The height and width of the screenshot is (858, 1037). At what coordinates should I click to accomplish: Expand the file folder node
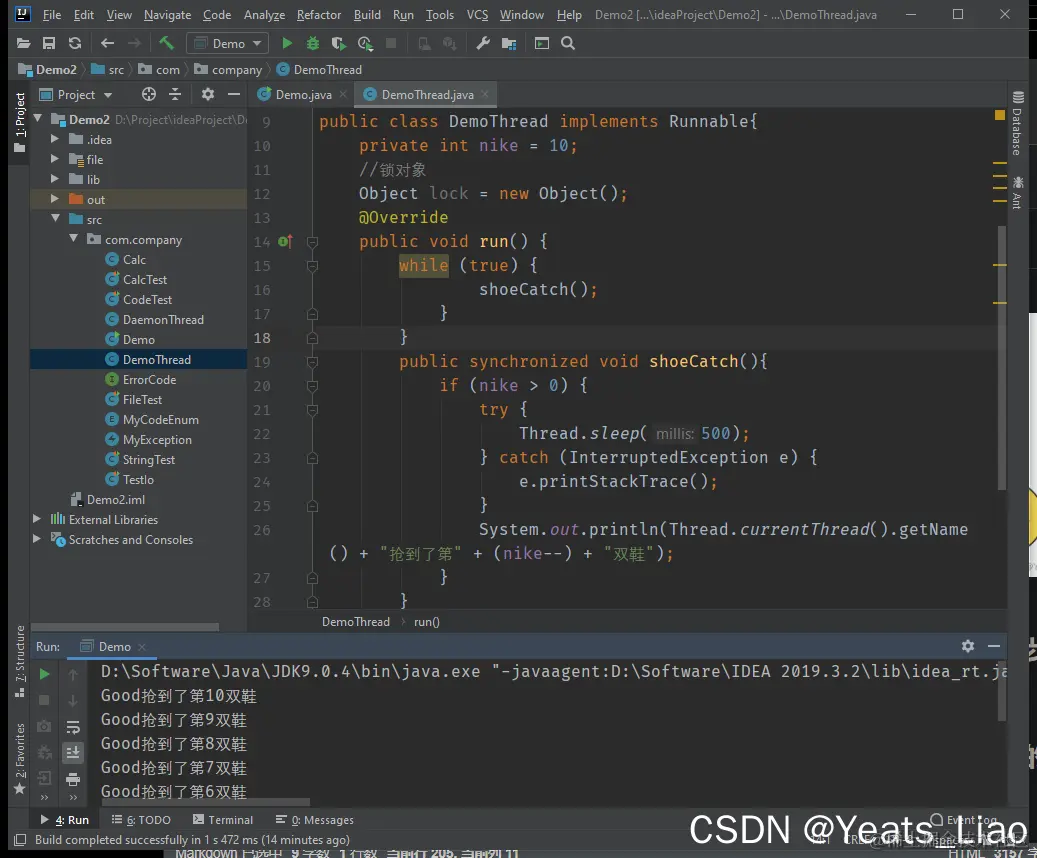(x=55, y=159)
